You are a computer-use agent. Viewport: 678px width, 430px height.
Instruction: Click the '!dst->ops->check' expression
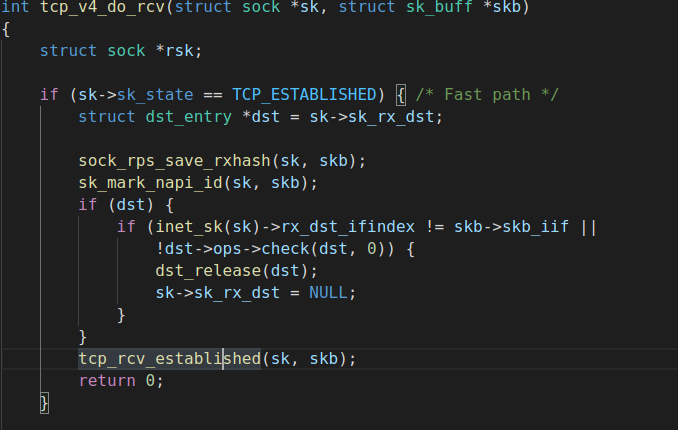233,249
